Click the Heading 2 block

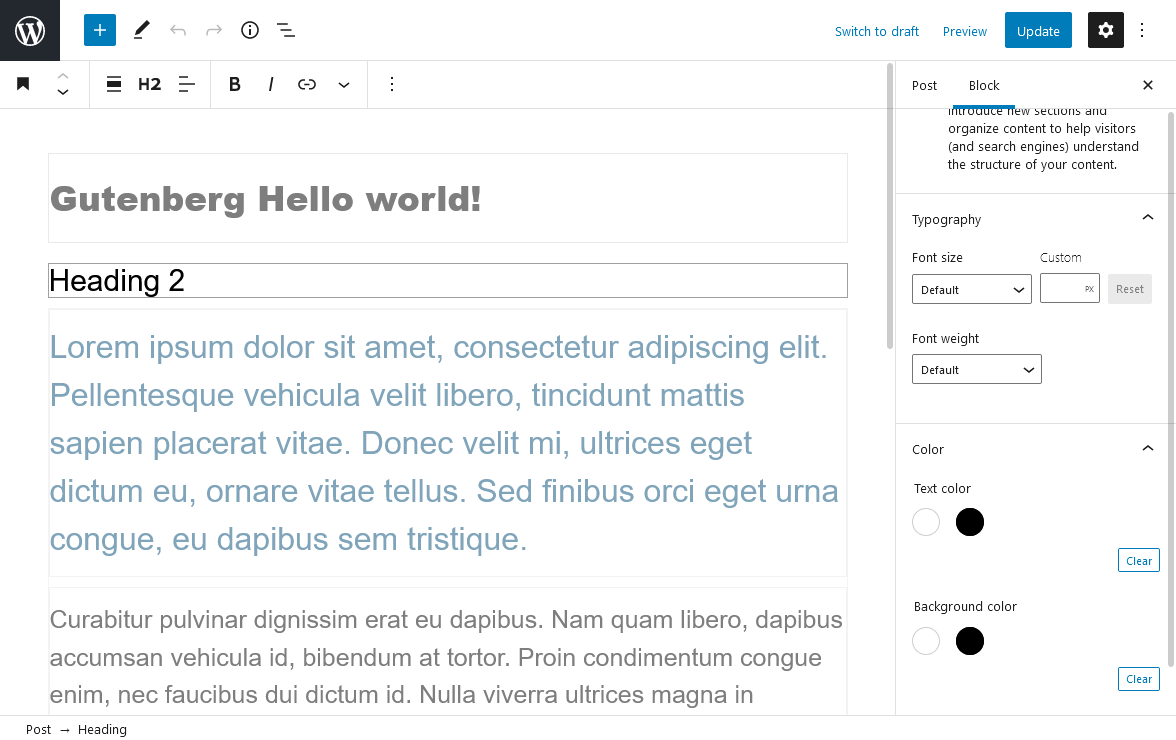click(x=448, y=280)
